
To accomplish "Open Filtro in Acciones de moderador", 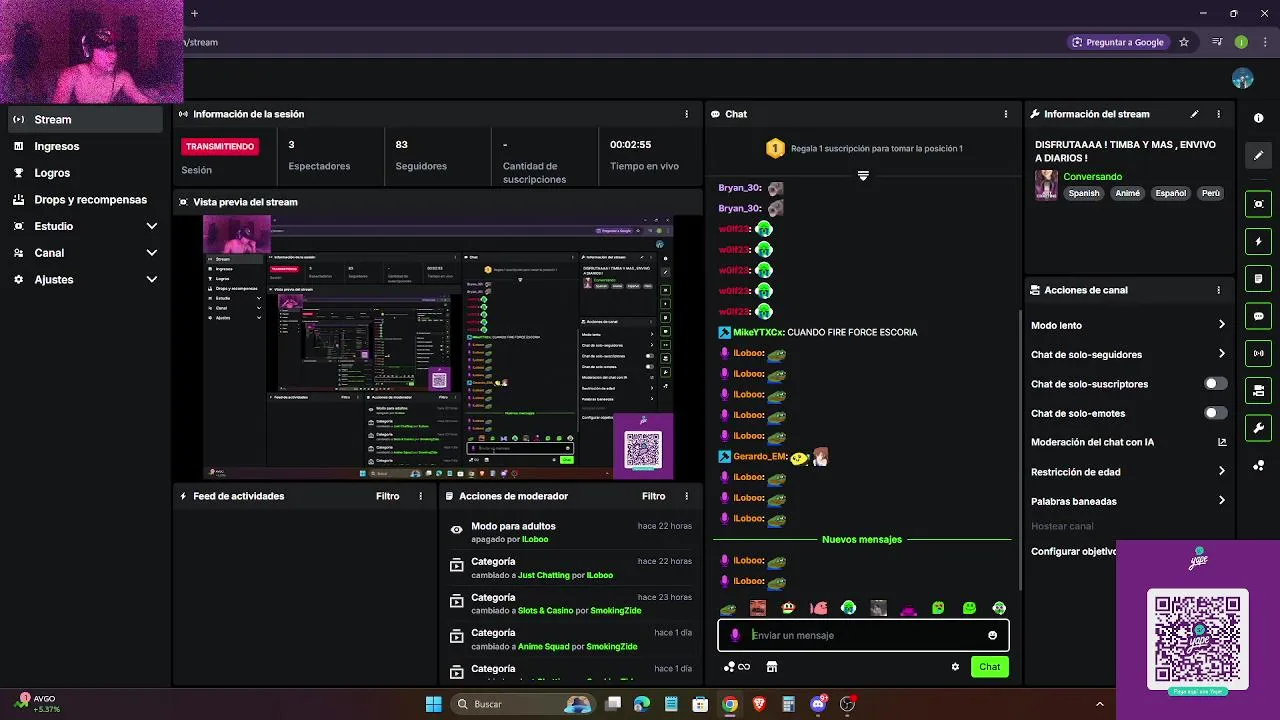I will (x=653, y=496).
